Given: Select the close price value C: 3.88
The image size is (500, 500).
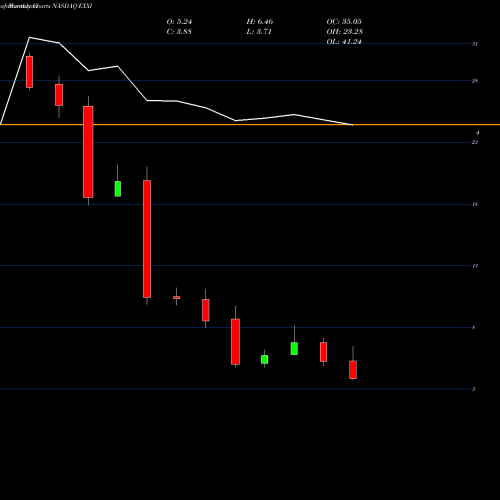Looking at the screenshot, I should point(179,32).
